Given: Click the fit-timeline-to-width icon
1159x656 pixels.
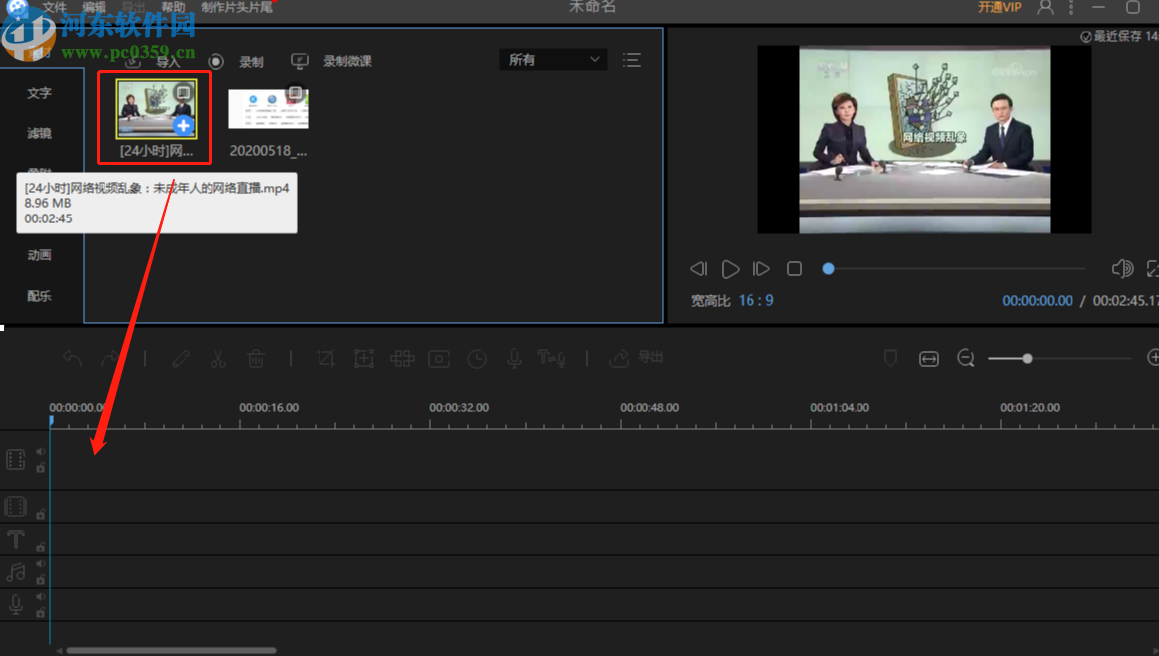Looking at the screenshot, I should (929, 359).
